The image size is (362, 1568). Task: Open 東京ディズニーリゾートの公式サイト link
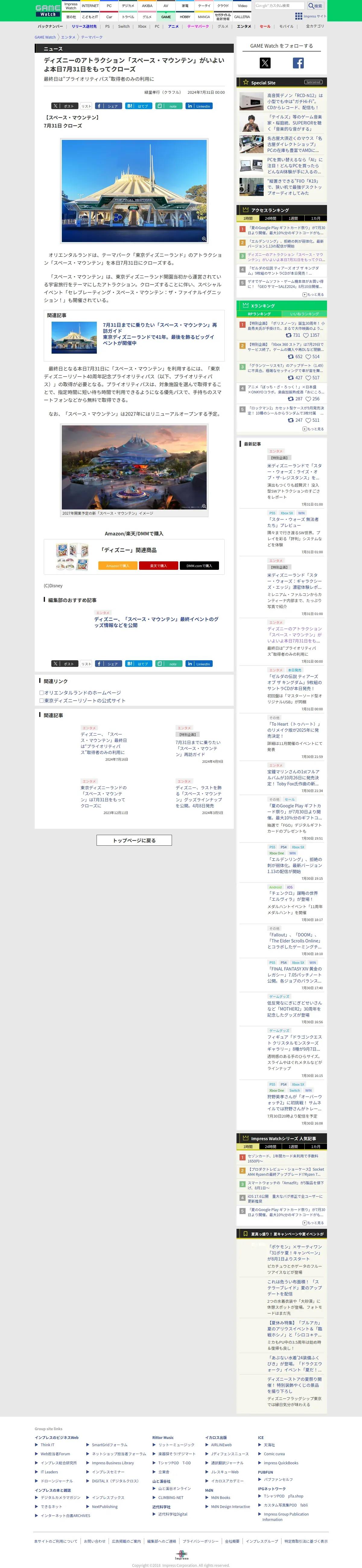(85, 701)
